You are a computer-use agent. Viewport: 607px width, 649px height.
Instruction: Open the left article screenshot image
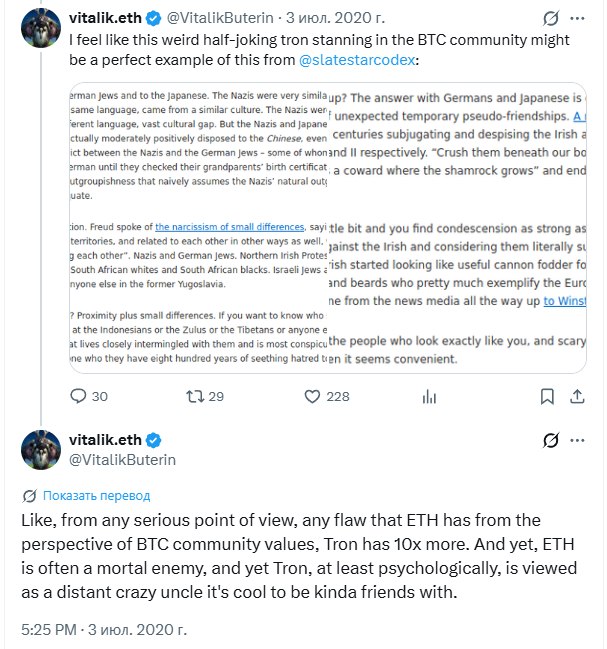(199, 228)
